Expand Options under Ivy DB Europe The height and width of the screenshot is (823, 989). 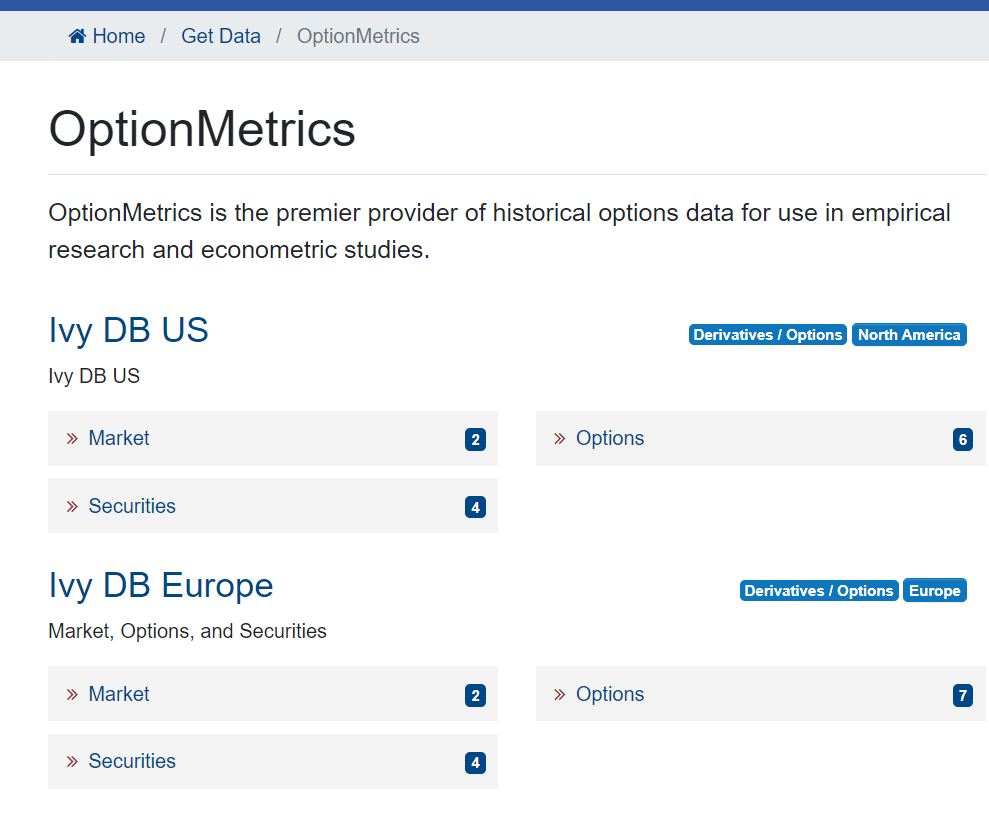click(x=760, y=694)
